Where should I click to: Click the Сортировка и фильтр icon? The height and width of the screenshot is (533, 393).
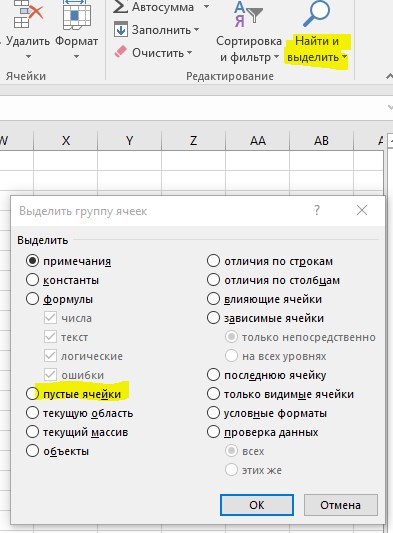pyautogui.click(x=248, y=14)
